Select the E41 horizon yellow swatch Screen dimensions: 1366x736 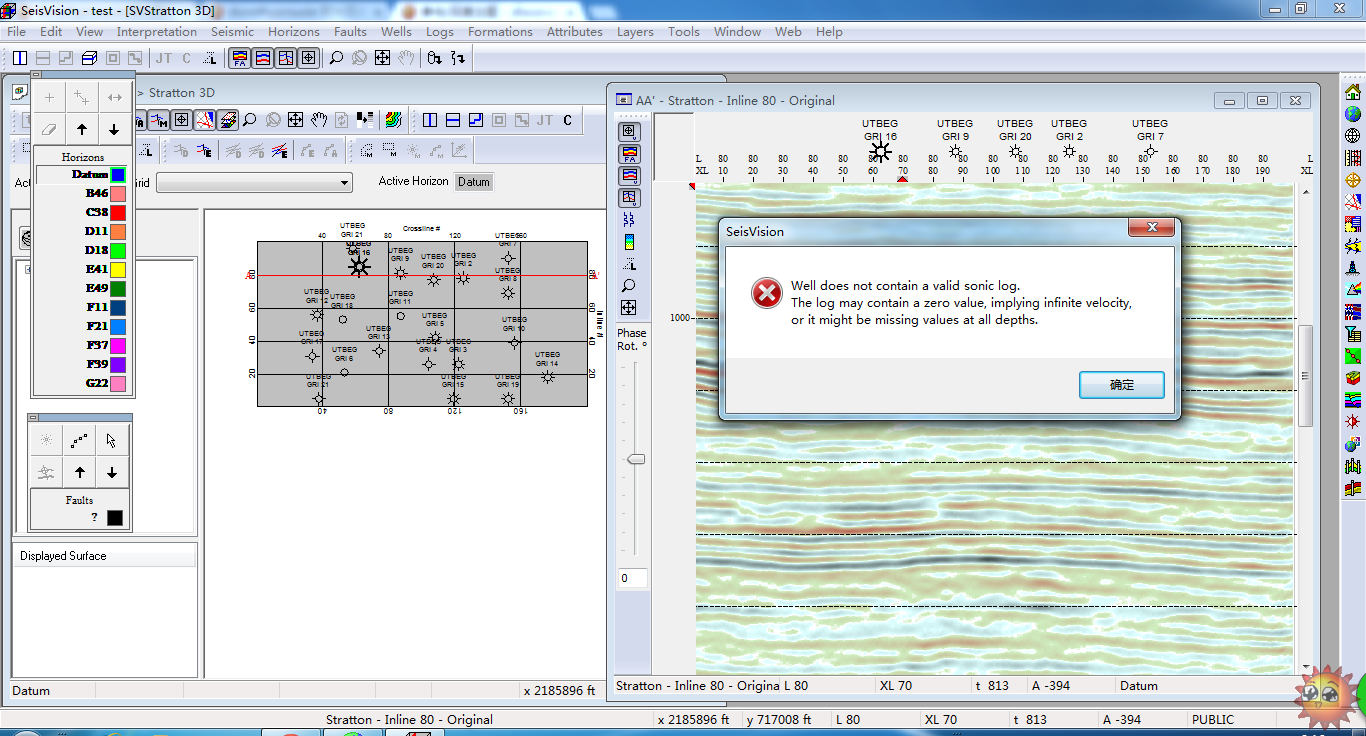[118, 270]
